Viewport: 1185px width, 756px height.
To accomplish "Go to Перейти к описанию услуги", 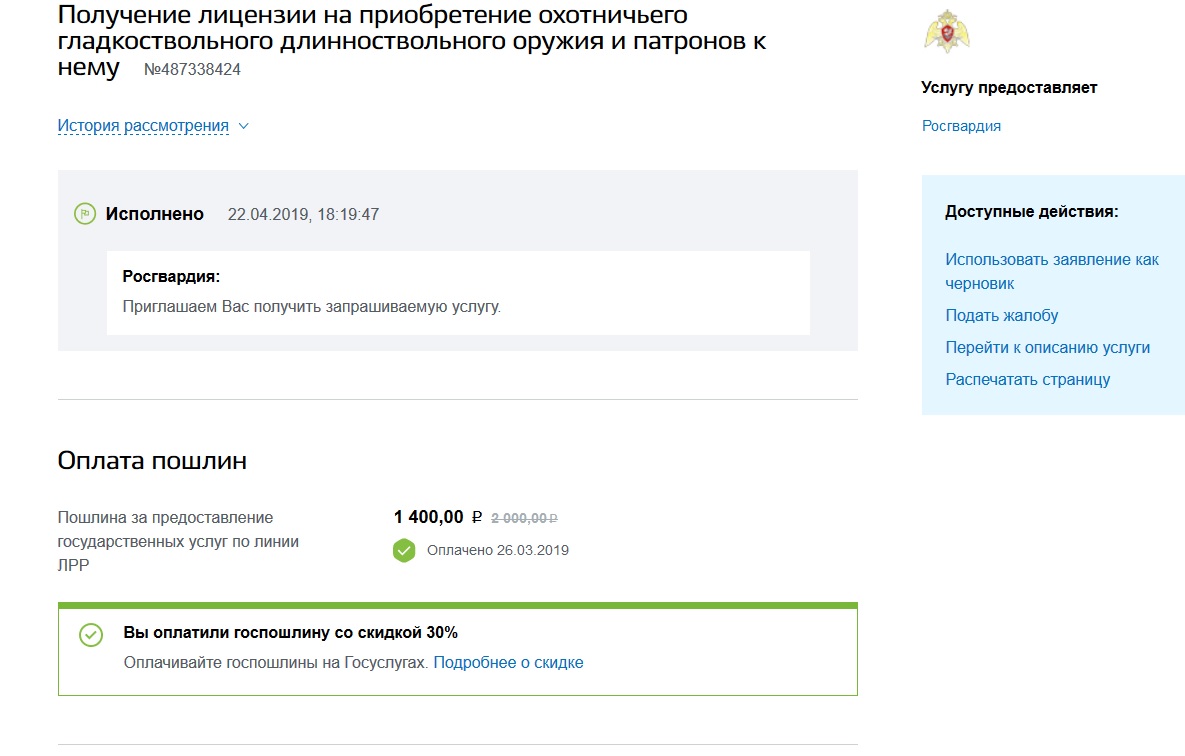I will (x=1047, y=348).
